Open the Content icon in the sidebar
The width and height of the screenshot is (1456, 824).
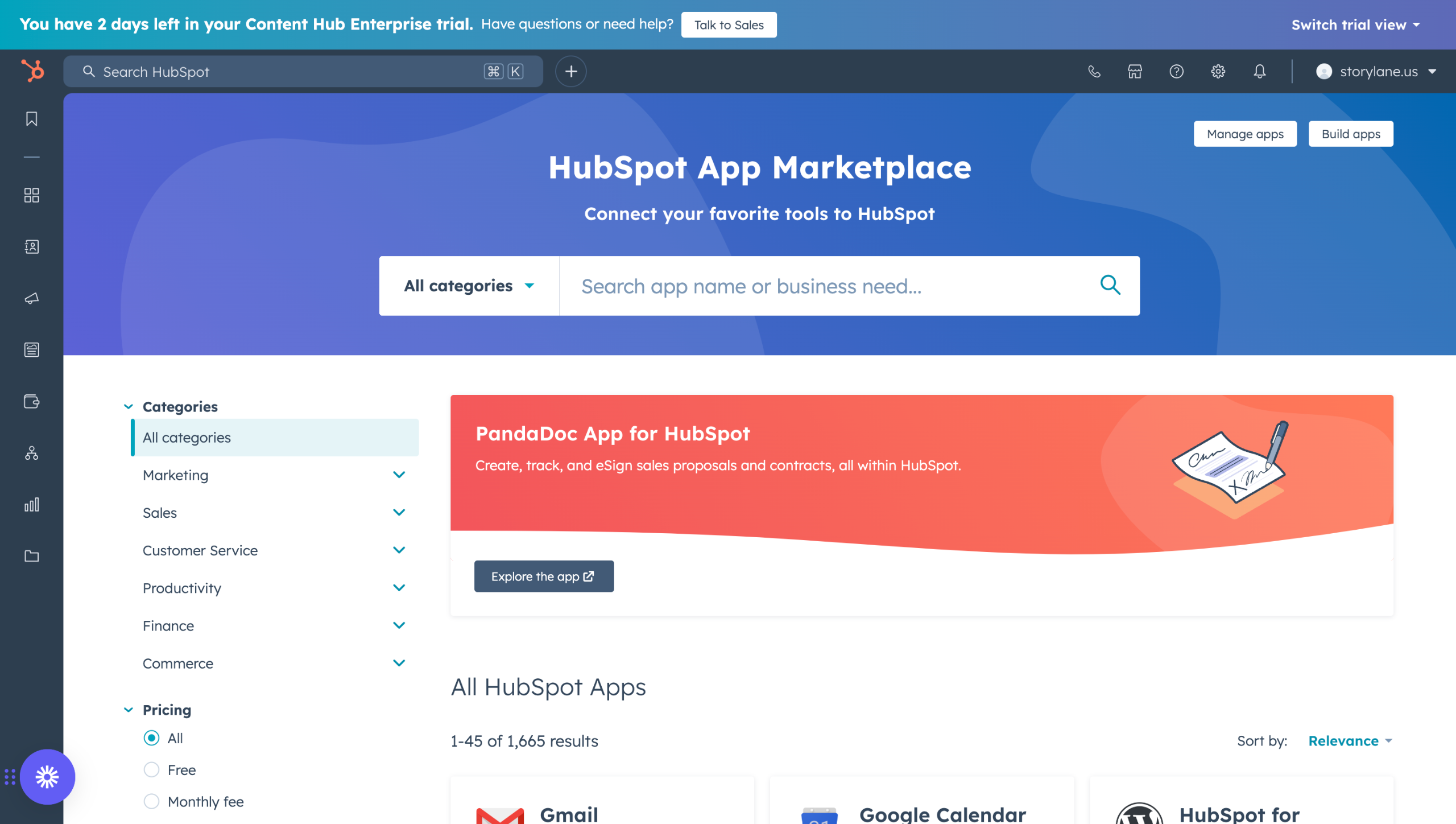click(x=32, y=349)
